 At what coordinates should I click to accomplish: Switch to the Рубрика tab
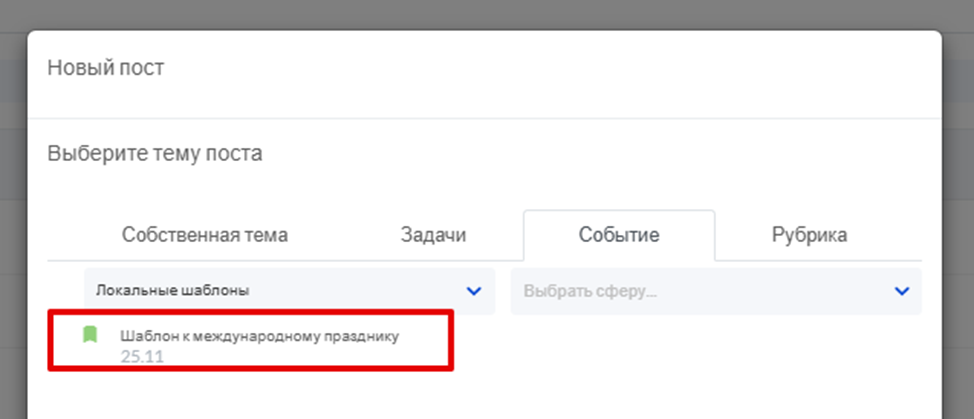809,235
